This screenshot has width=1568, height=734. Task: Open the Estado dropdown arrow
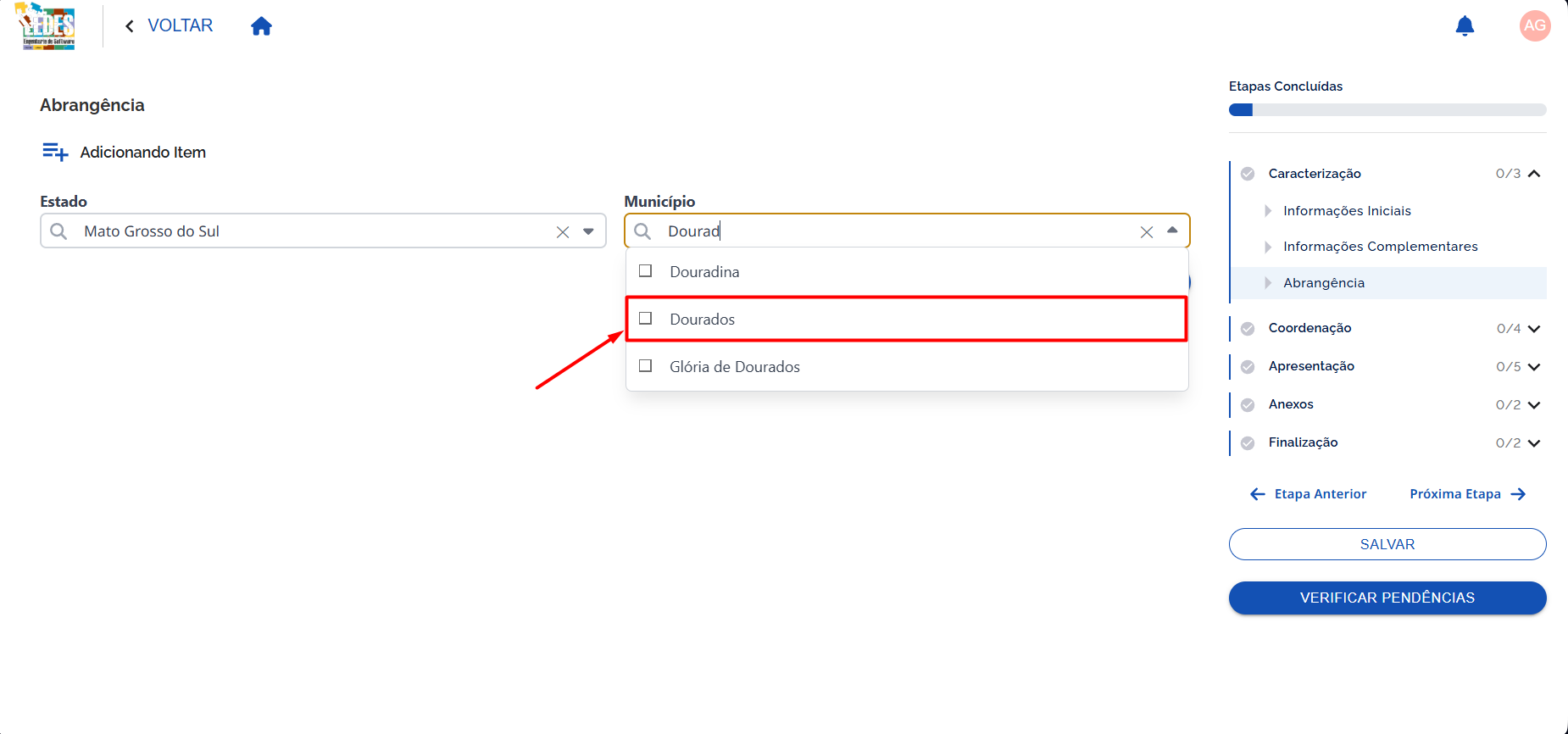[x=588, y=231]
